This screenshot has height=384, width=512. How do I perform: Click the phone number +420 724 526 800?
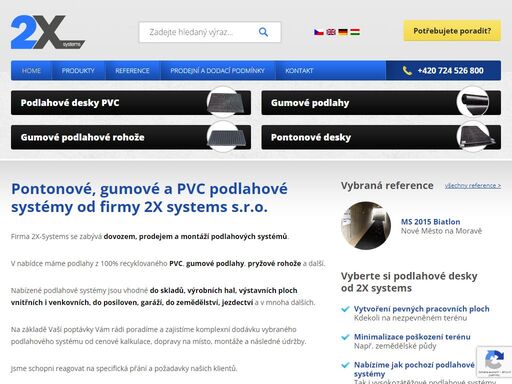450,71
